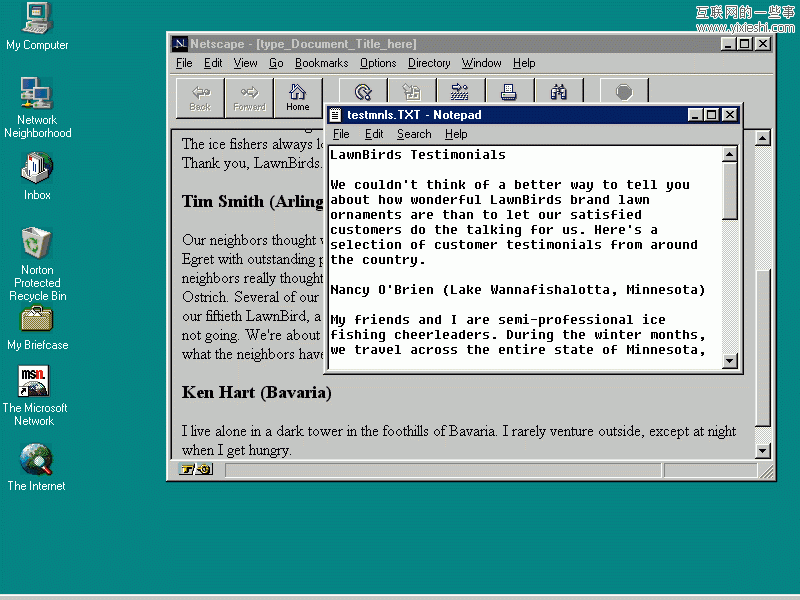Open the Directory menu in Netscape
Screen dimensions: 800x600
429,63
